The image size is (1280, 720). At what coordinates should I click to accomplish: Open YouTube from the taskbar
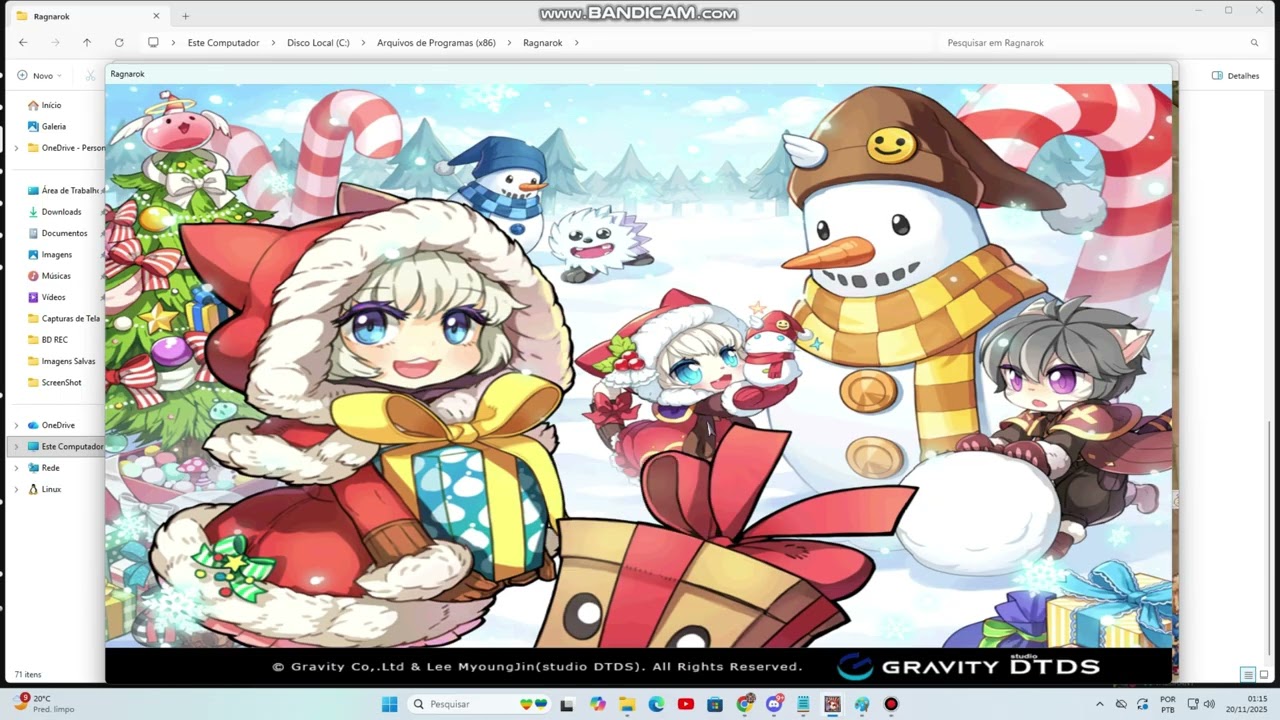686,704
